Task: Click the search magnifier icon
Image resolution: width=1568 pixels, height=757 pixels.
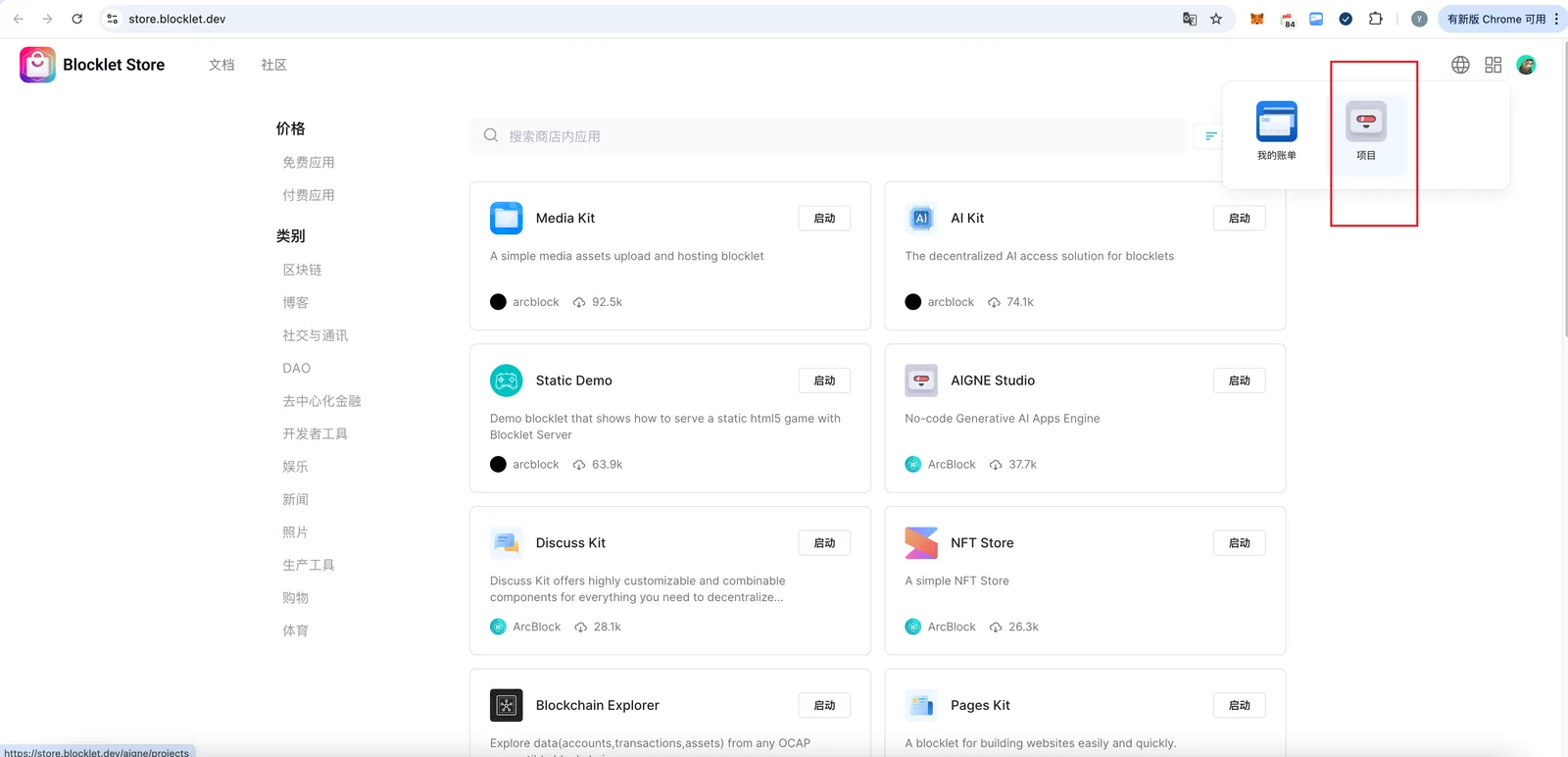Action: (491, 135)
